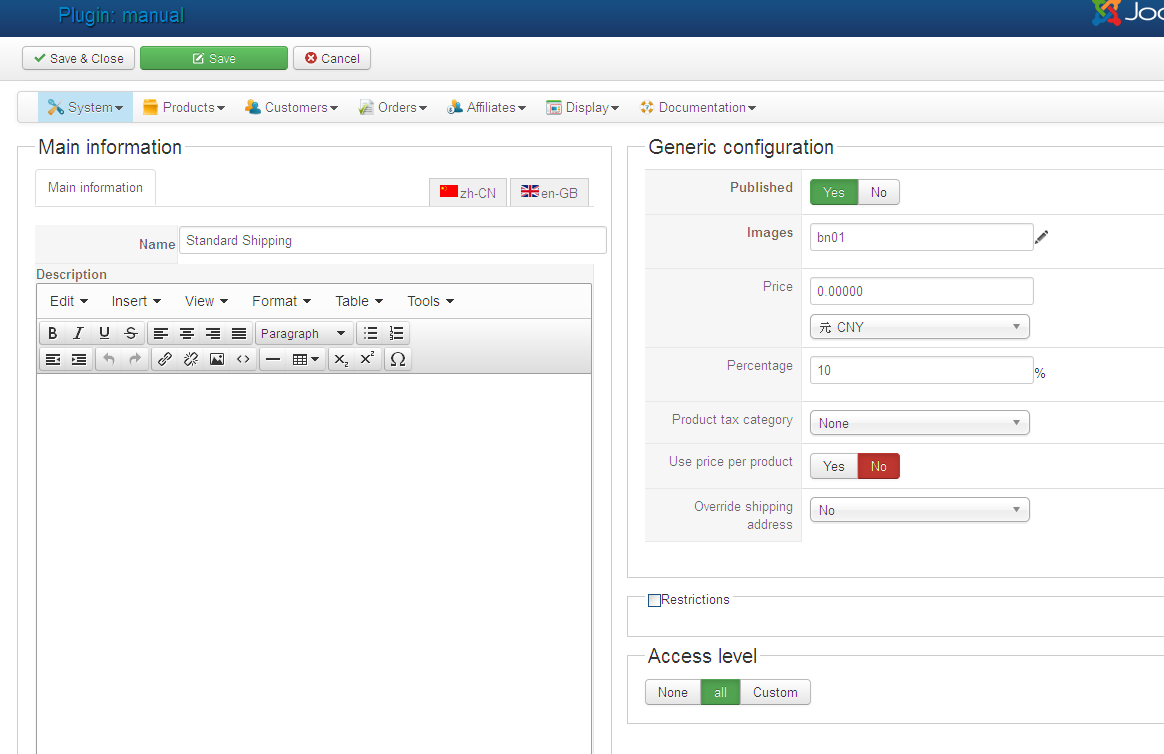The height and width of the screenshot is (754, 1164).
Task: Expand the Customers menu
Action: 291,108
